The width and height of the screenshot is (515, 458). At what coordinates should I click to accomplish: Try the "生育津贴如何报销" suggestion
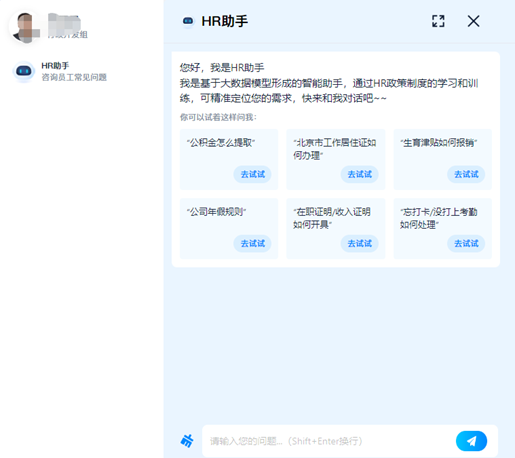pyautogui.click(x=466, y=174)
